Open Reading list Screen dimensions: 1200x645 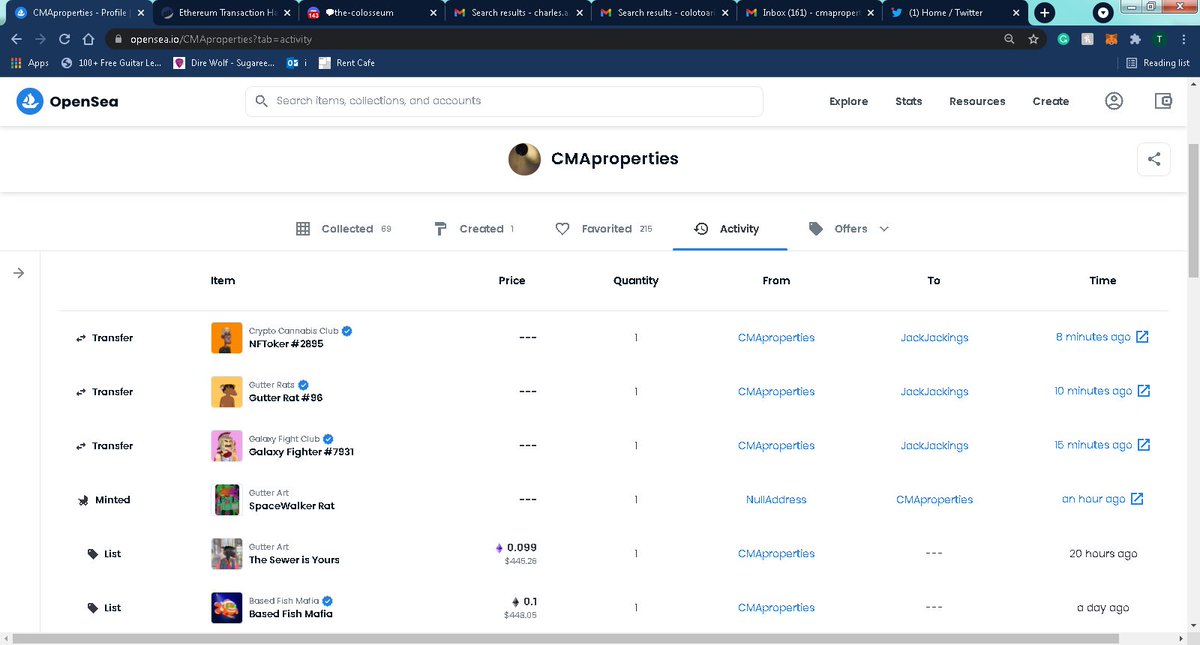[1157, 62]
